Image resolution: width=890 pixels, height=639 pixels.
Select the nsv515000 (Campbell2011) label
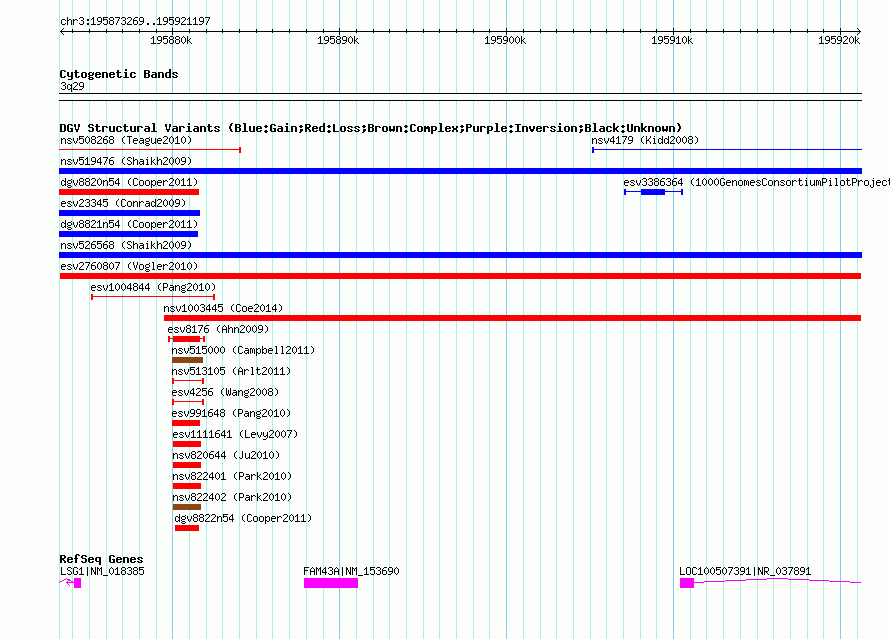[x=243, y=350]
